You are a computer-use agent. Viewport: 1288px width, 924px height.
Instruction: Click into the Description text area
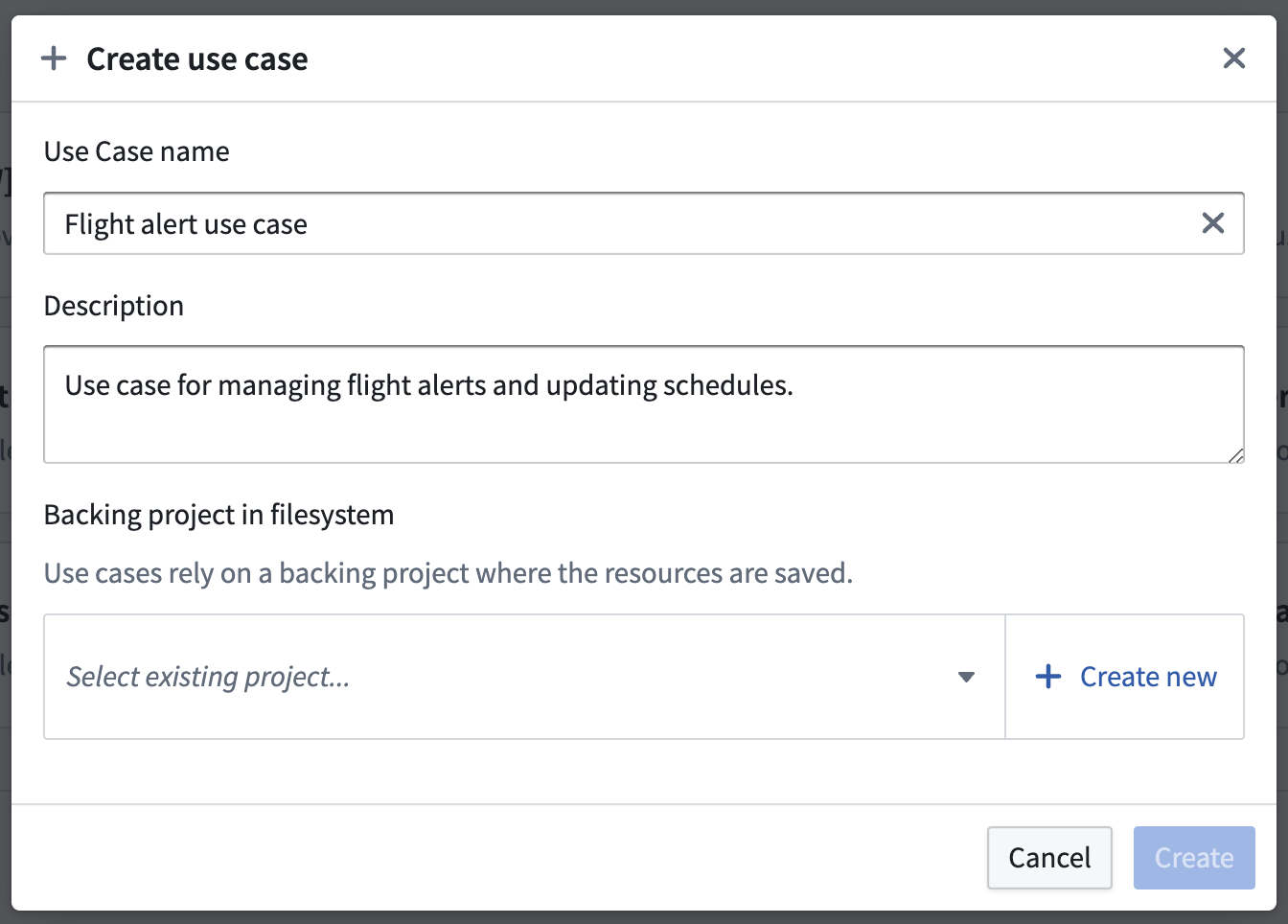(x=644, y=404)
